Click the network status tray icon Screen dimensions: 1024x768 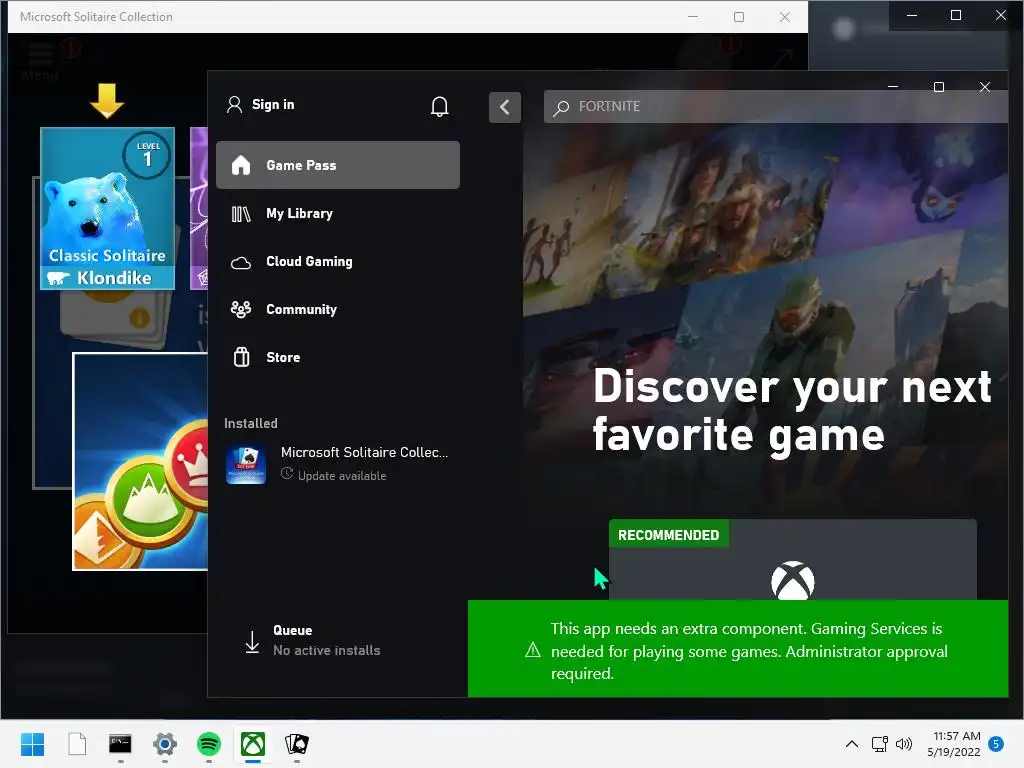point(879,744)
